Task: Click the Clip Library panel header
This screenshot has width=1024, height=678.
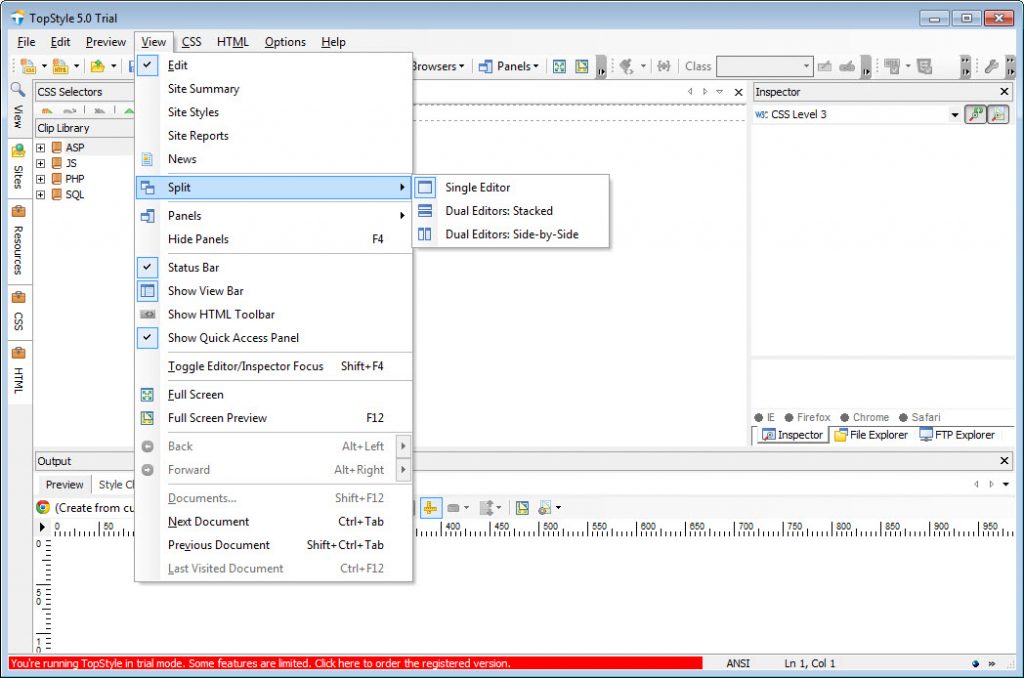Action: pos(85,128)
